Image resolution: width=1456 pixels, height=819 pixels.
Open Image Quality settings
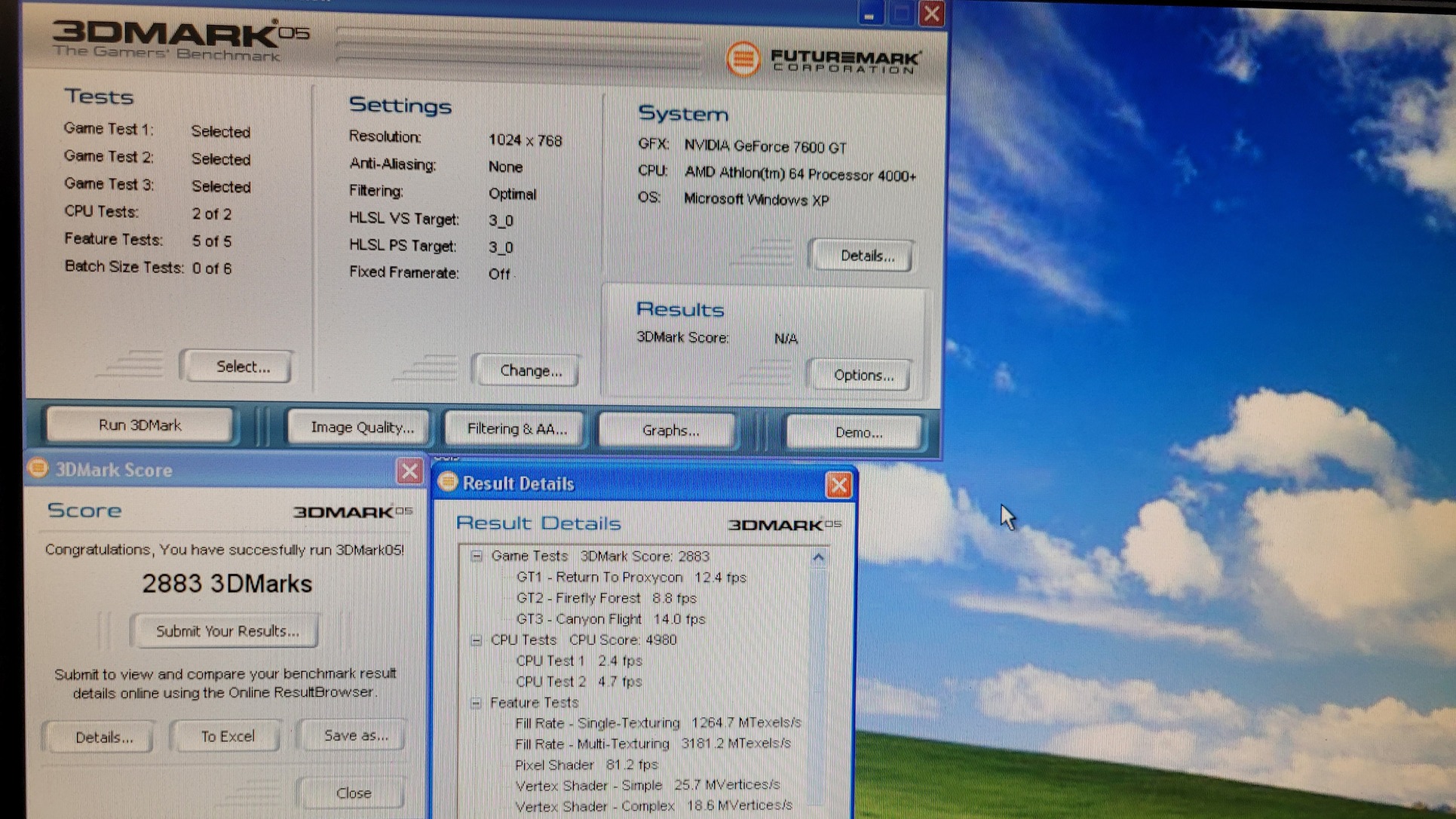361,428
